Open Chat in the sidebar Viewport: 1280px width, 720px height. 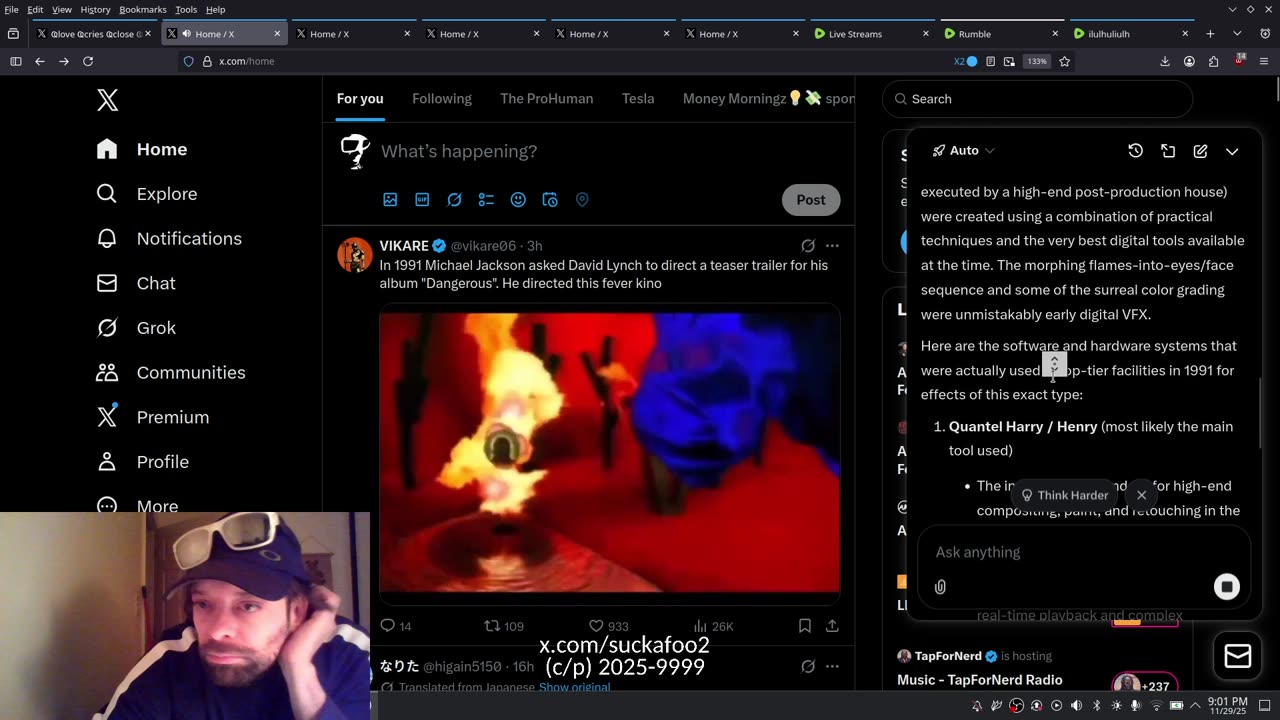[136, 283]
